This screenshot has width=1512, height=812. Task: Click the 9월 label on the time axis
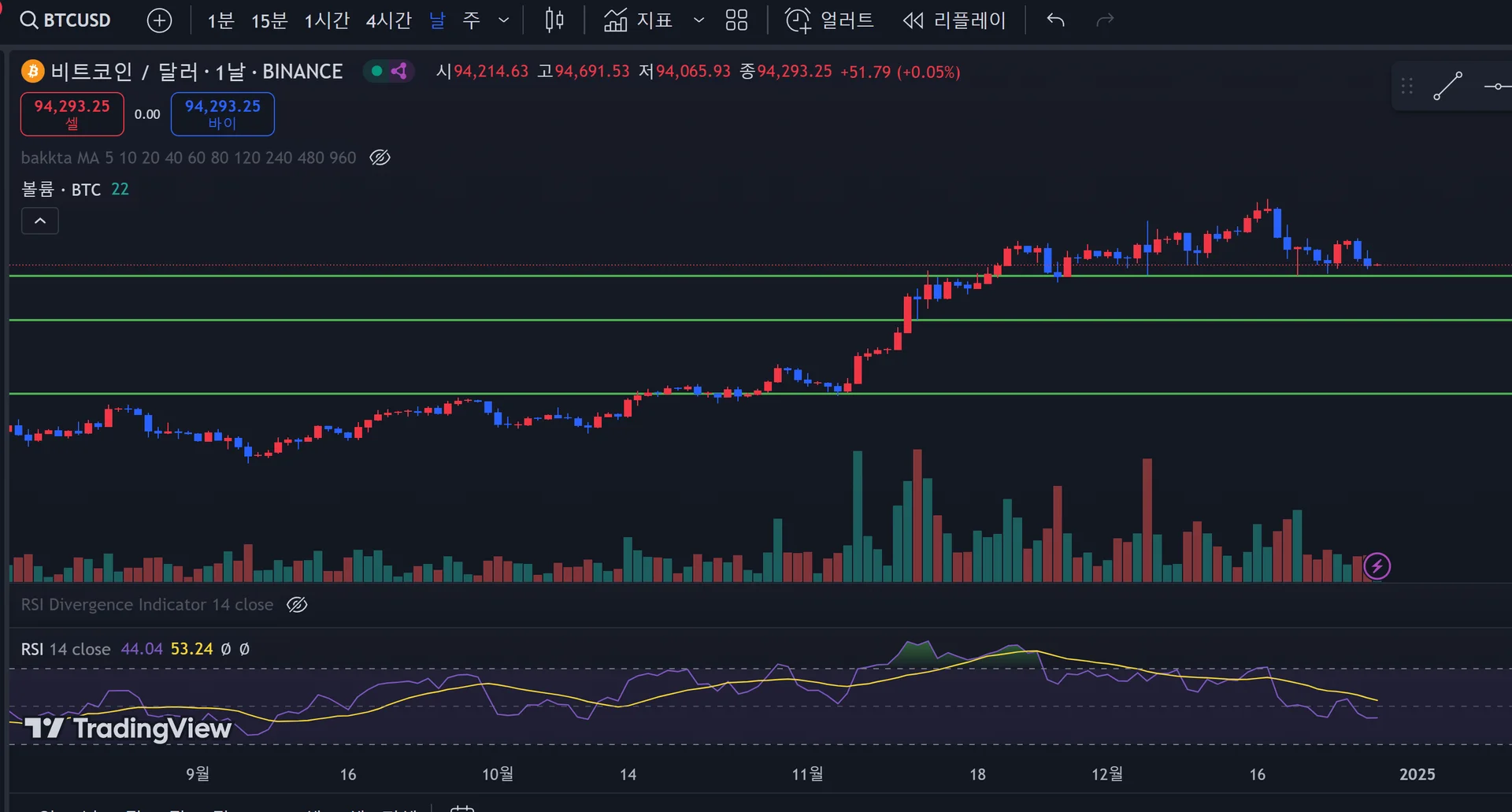click(x=198, y=774)
